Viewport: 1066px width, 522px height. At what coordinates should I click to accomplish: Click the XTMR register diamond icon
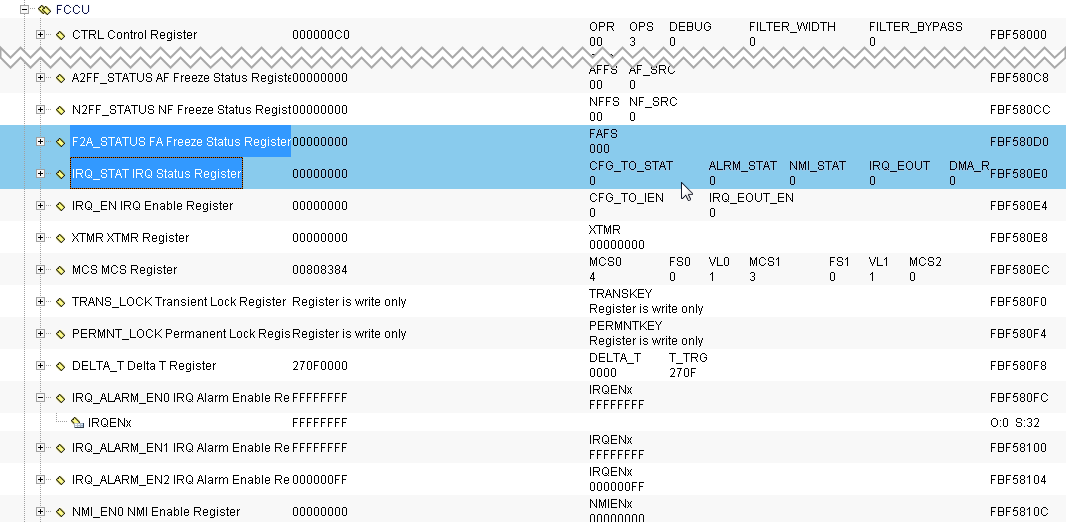click(61, 238)
